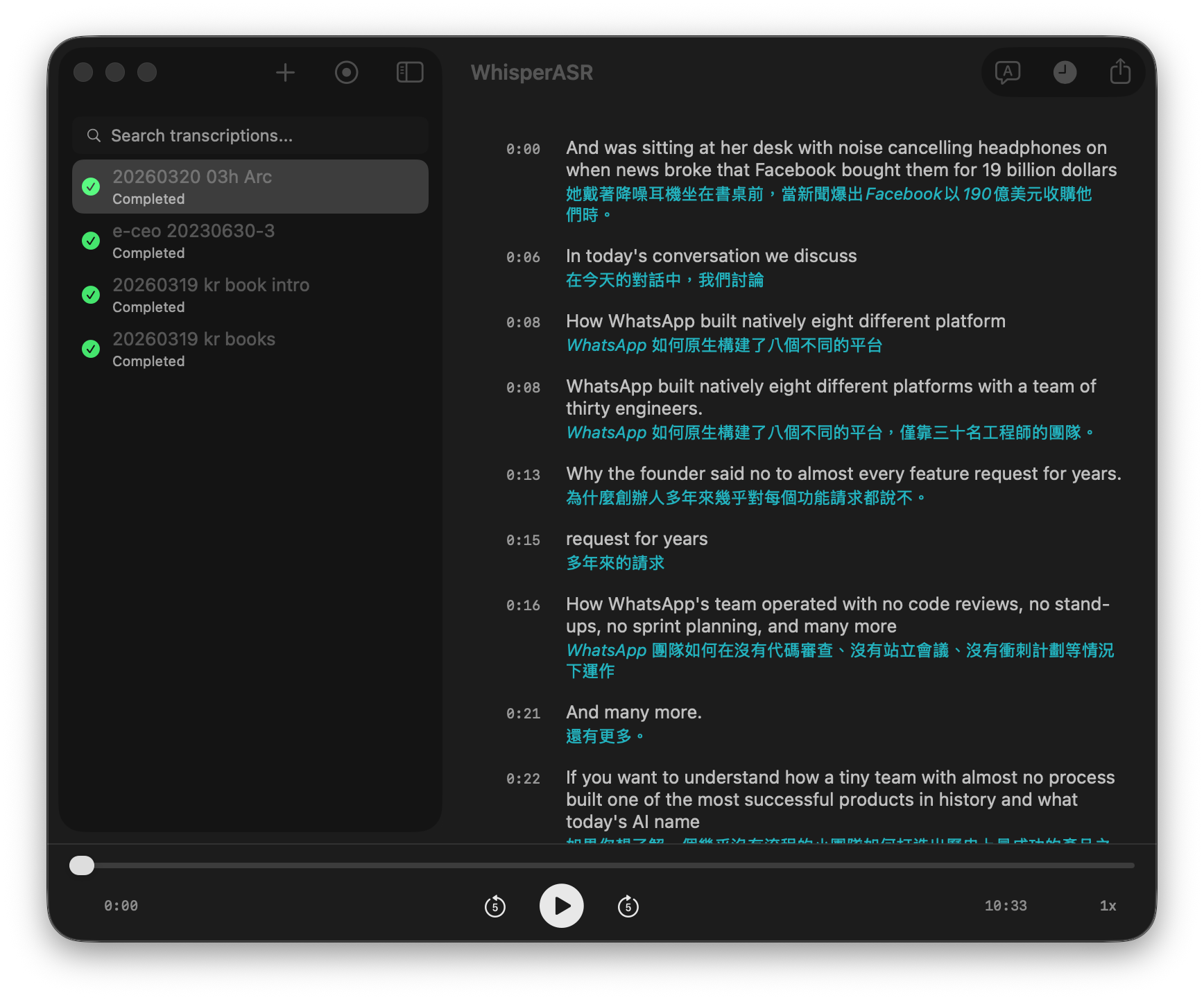This screenshot has width=1204, height=1000.
Task: Skip forward 5 seconds
Action: (x=628, y=906)
